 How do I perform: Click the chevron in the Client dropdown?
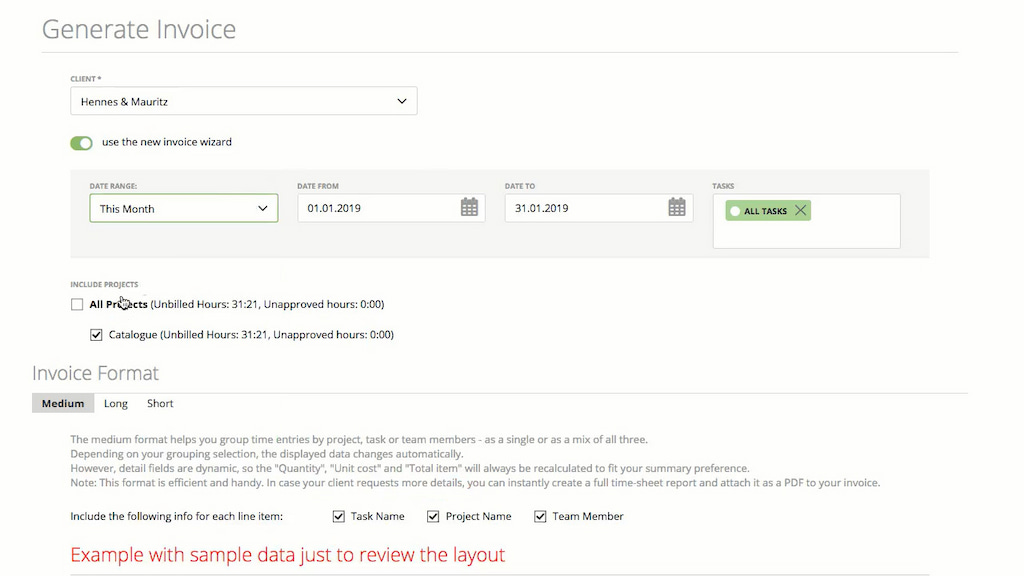click(x=401, y=100)
